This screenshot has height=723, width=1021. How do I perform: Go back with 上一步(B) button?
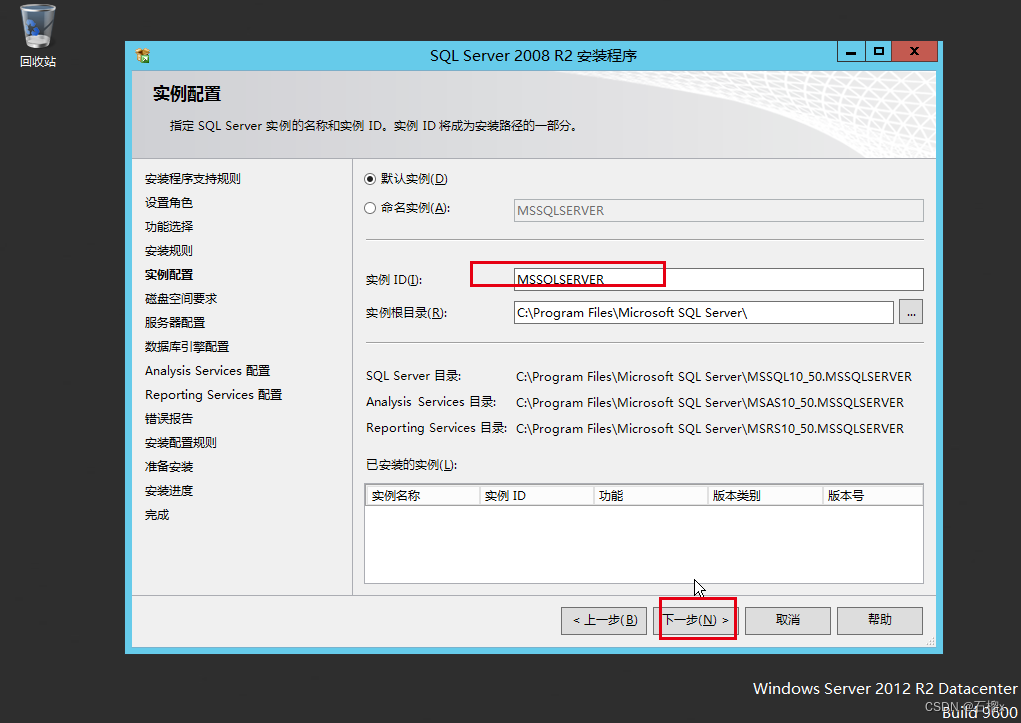point(604,620)
